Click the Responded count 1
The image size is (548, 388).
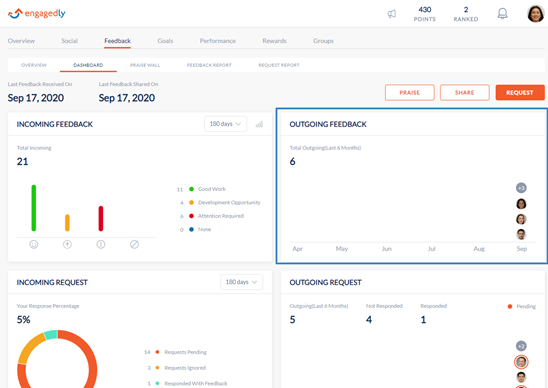[423, 319]
